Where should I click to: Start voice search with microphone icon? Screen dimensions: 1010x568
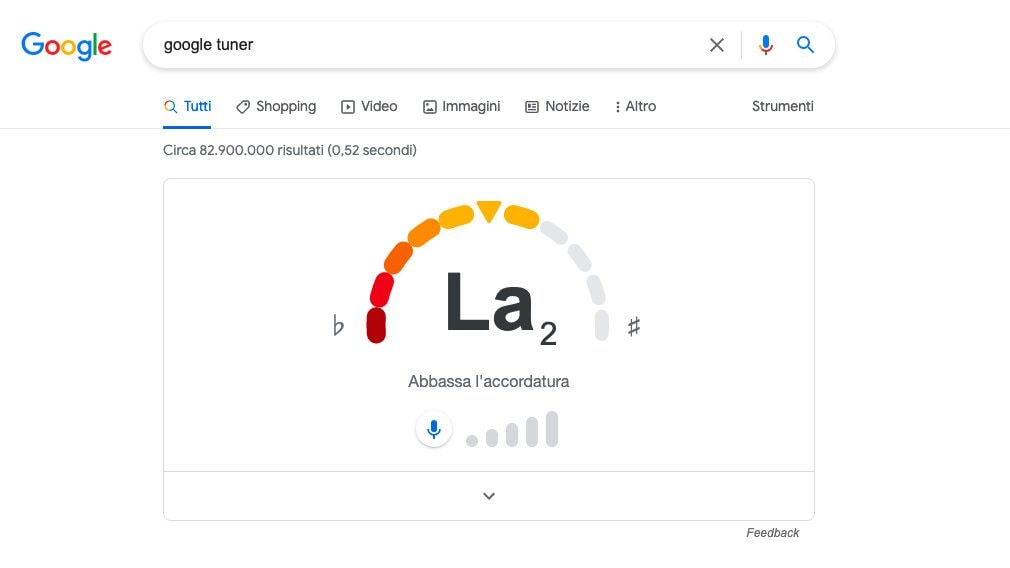pyautogui.click(x=765, y=45)
